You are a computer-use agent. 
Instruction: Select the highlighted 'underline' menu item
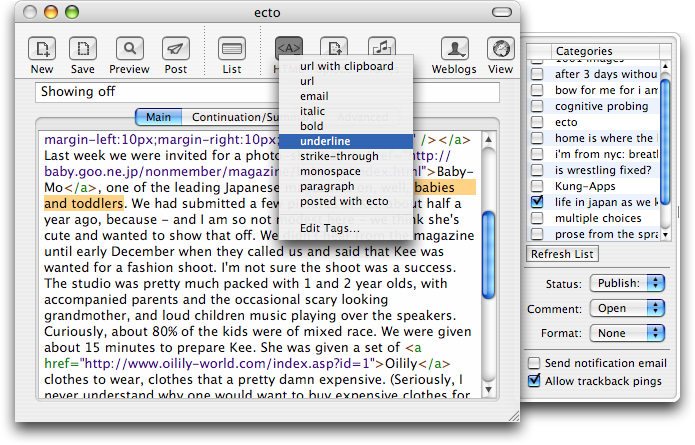point(346,141)
